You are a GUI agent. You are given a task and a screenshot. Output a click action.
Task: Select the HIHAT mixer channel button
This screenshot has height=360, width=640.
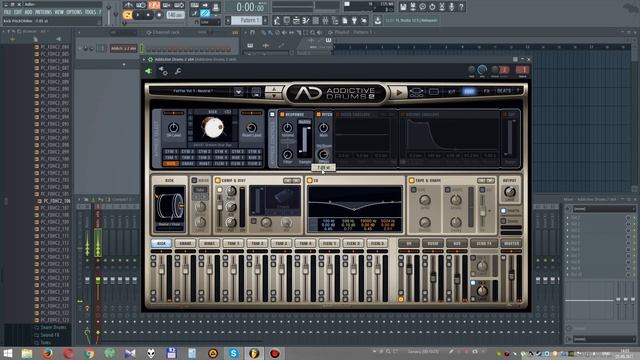pyautogui.click(x=209, y=243)
